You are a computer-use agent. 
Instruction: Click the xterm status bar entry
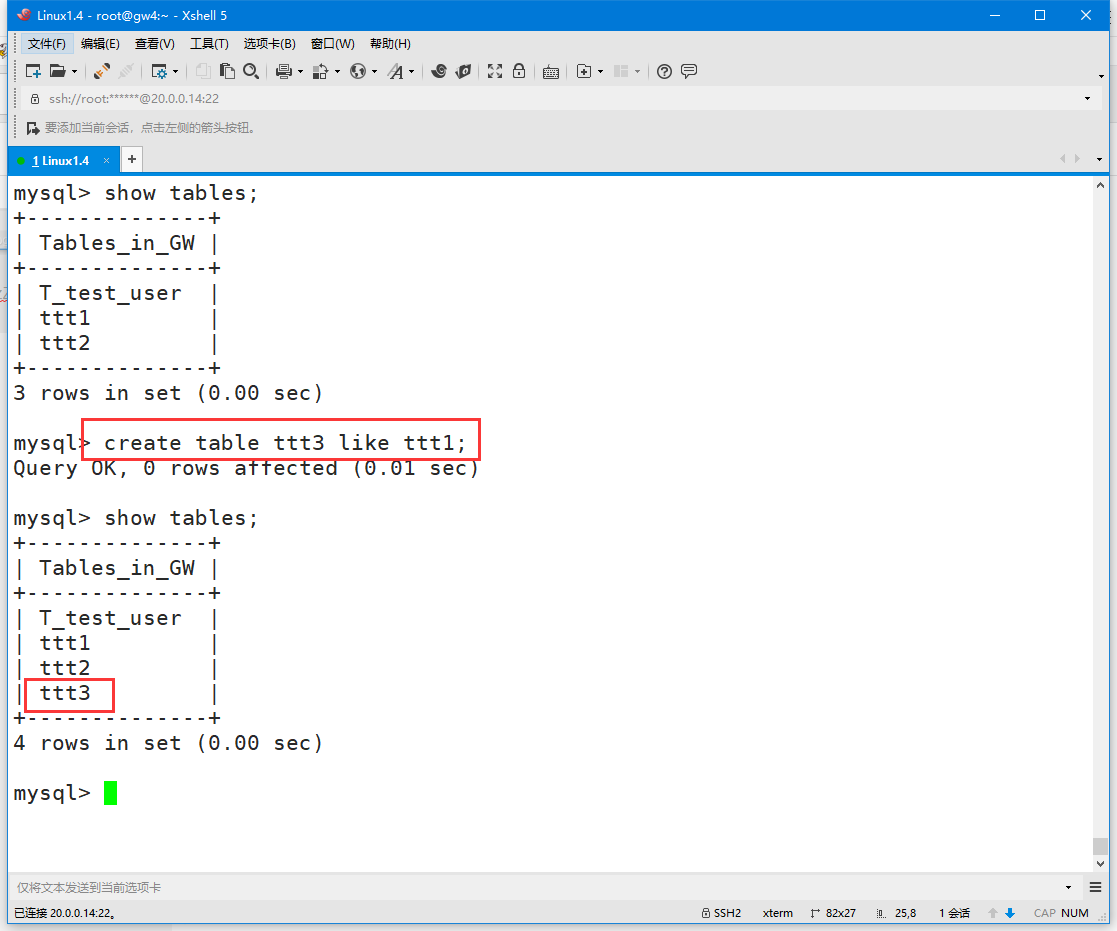(x=777, y=913)
